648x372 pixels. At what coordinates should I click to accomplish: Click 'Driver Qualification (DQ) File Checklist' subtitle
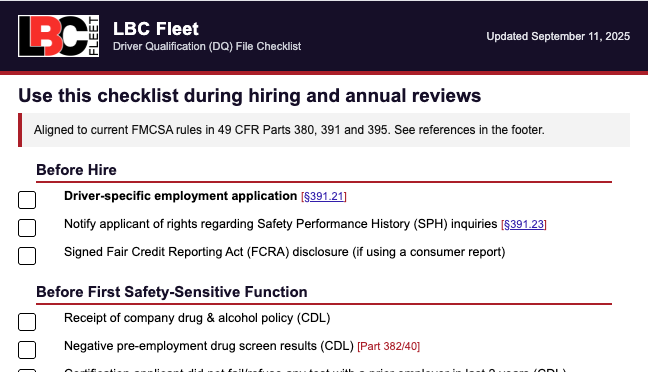[x=207, y=46]
